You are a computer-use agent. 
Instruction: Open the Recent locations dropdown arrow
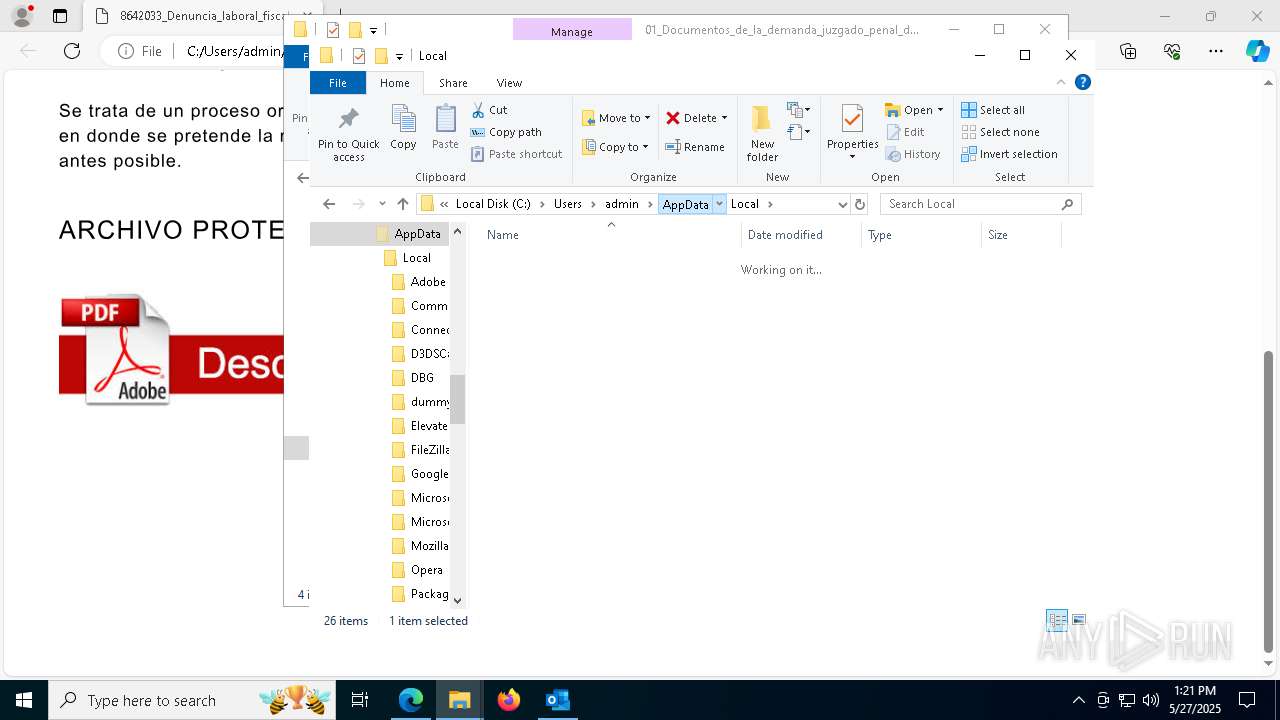[x=382, y=204]
